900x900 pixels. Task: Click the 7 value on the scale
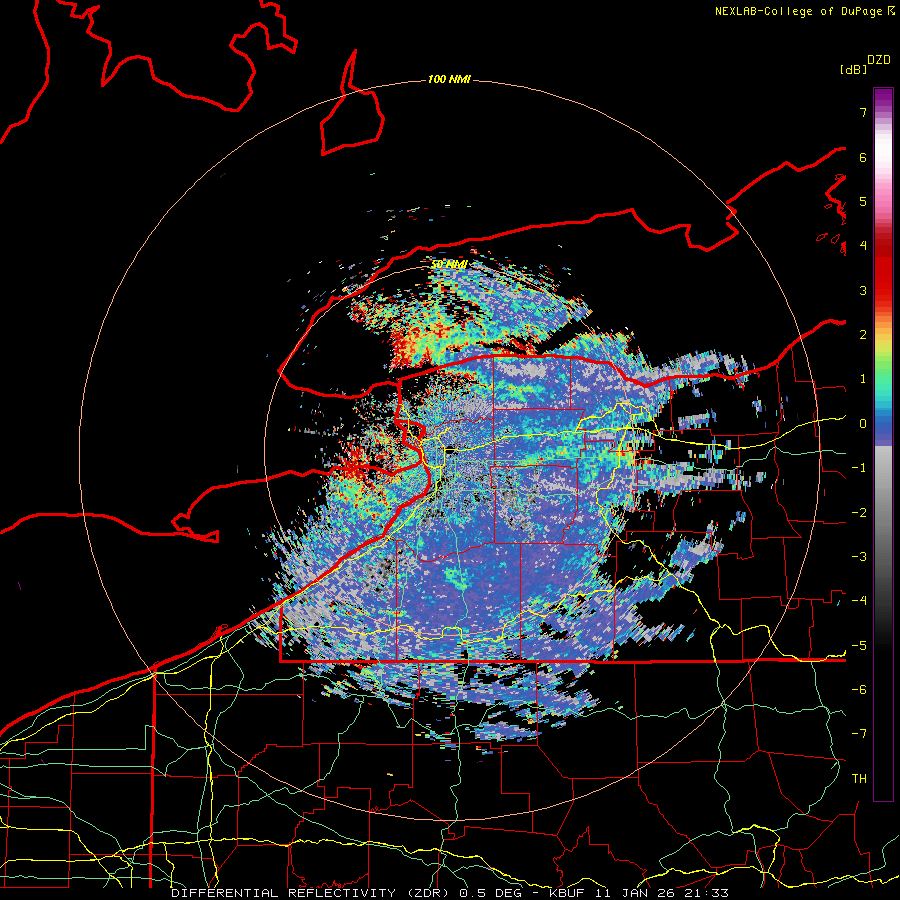pos(863,112)
